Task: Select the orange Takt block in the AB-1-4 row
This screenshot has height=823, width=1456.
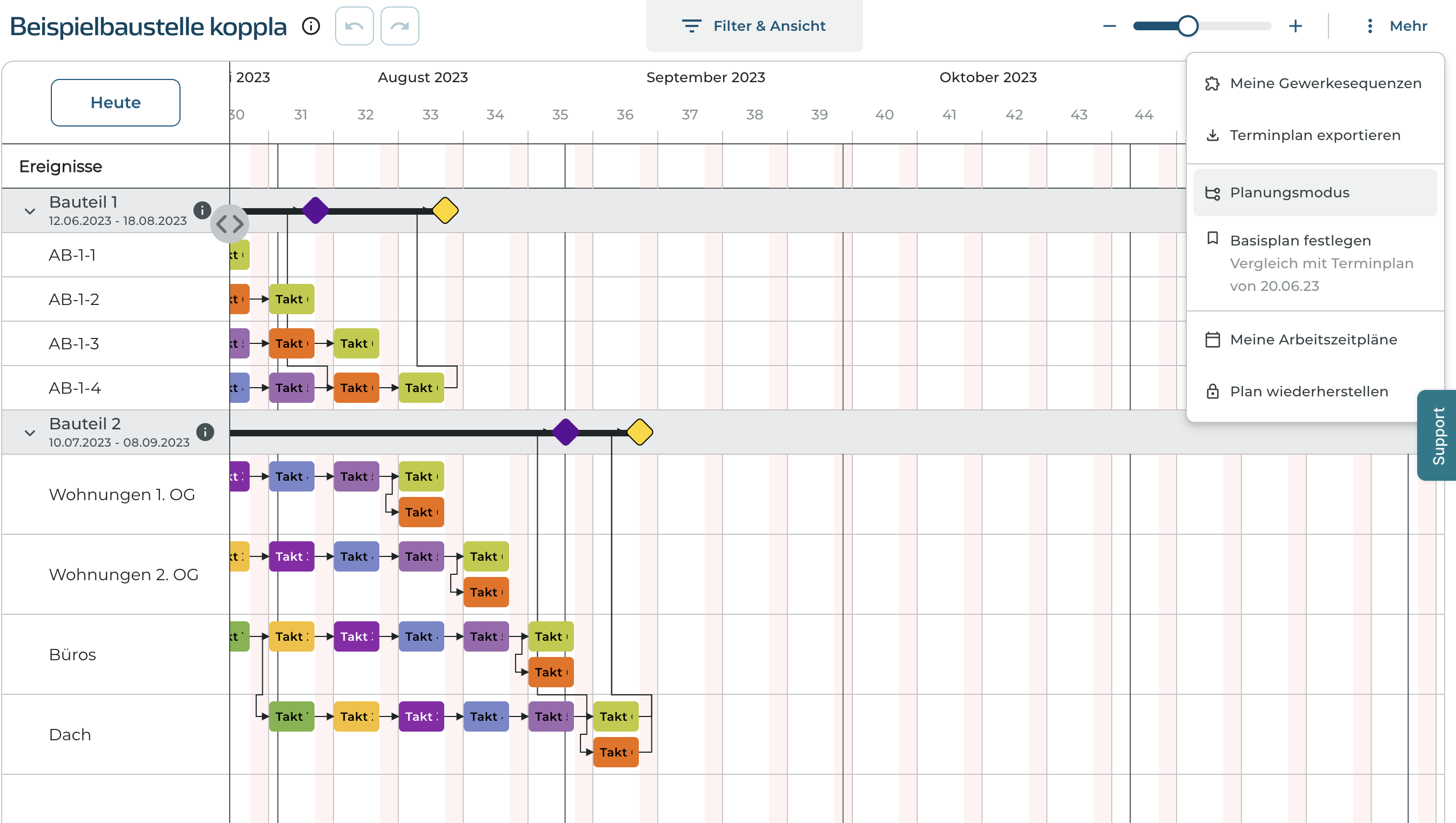Action: point(357,388)
